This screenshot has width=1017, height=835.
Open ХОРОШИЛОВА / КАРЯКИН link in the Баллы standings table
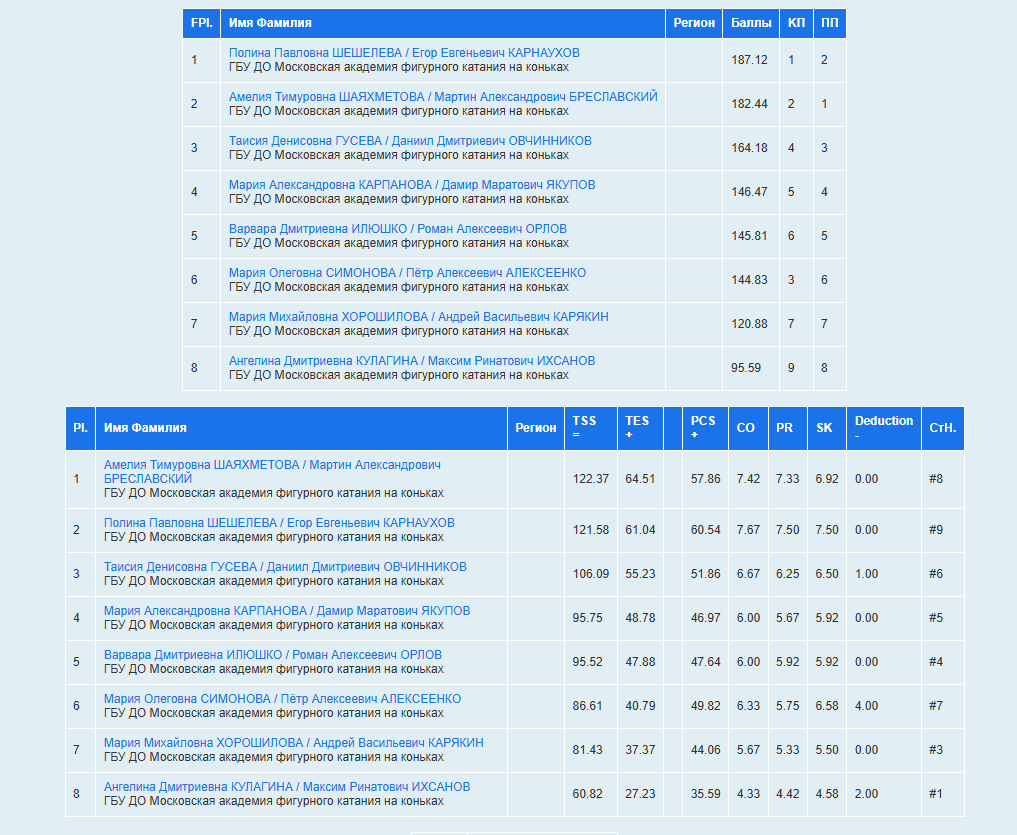[418, 317]
